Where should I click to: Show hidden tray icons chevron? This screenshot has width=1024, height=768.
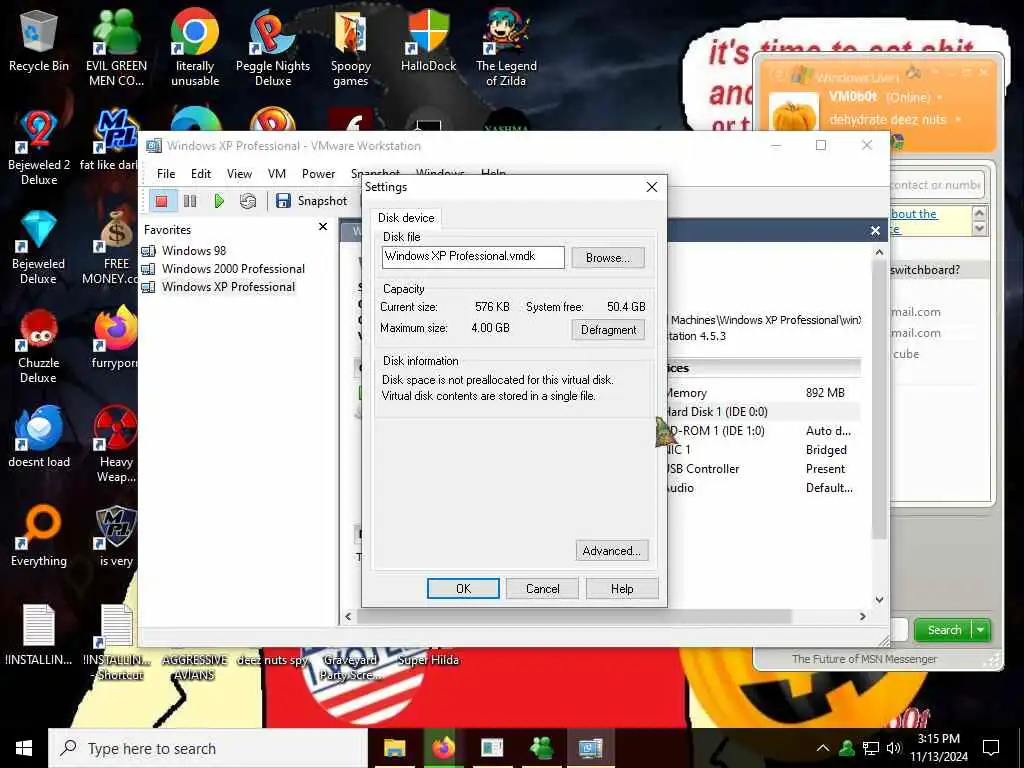pyautogui.click(x=823, y=748)
